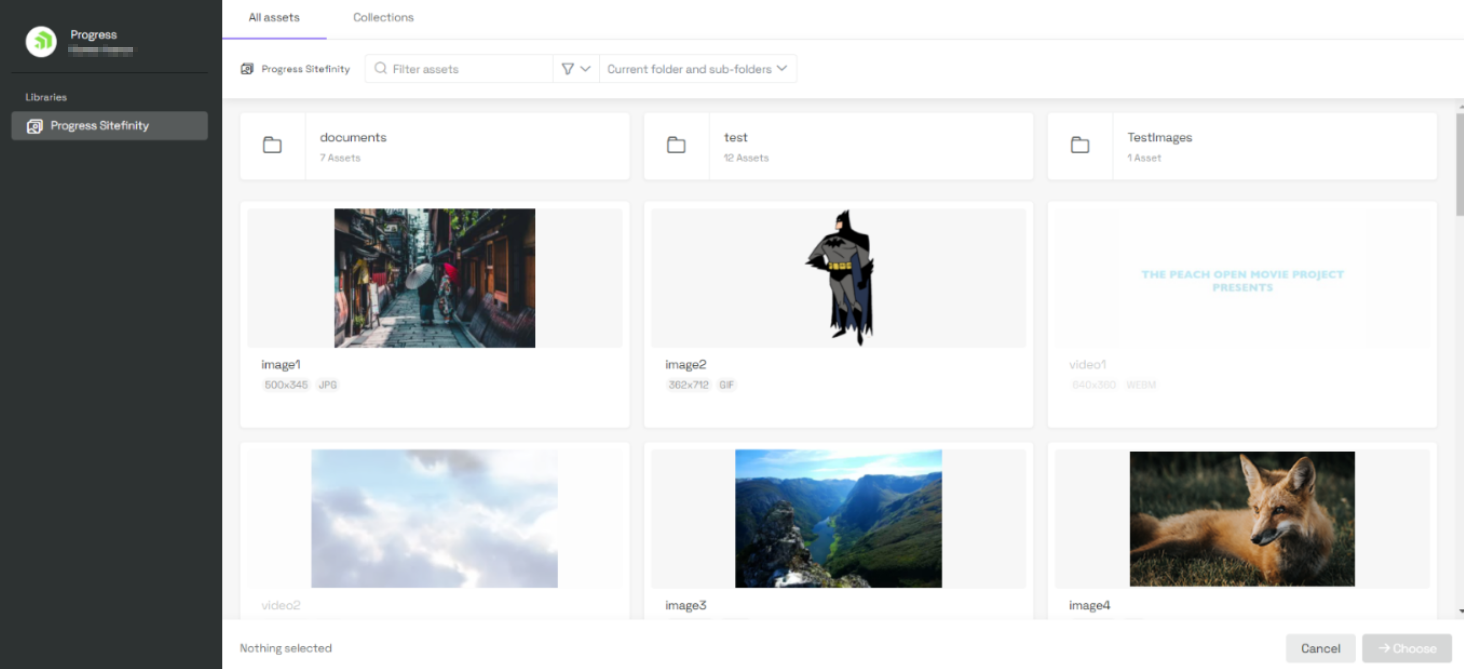Click the library icon beside the Filter assets field

pos(247,69)
